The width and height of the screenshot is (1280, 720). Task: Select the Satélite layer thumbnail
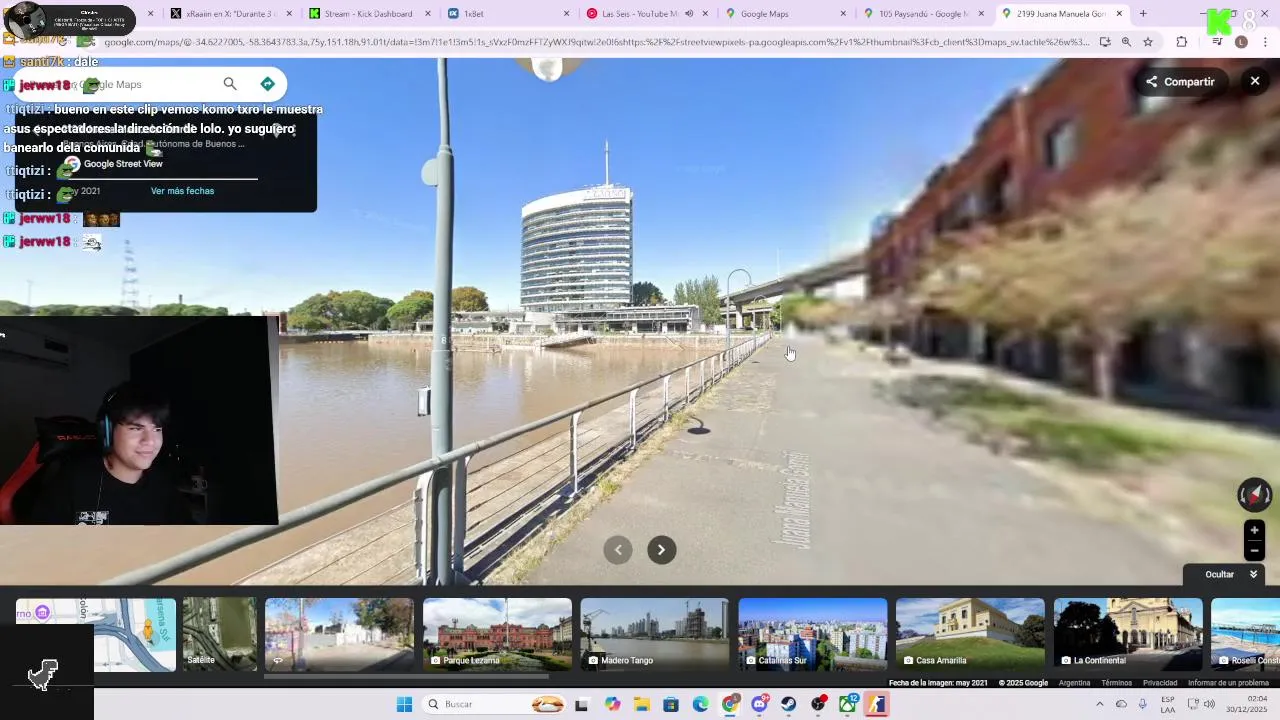[x=220, y=634]
